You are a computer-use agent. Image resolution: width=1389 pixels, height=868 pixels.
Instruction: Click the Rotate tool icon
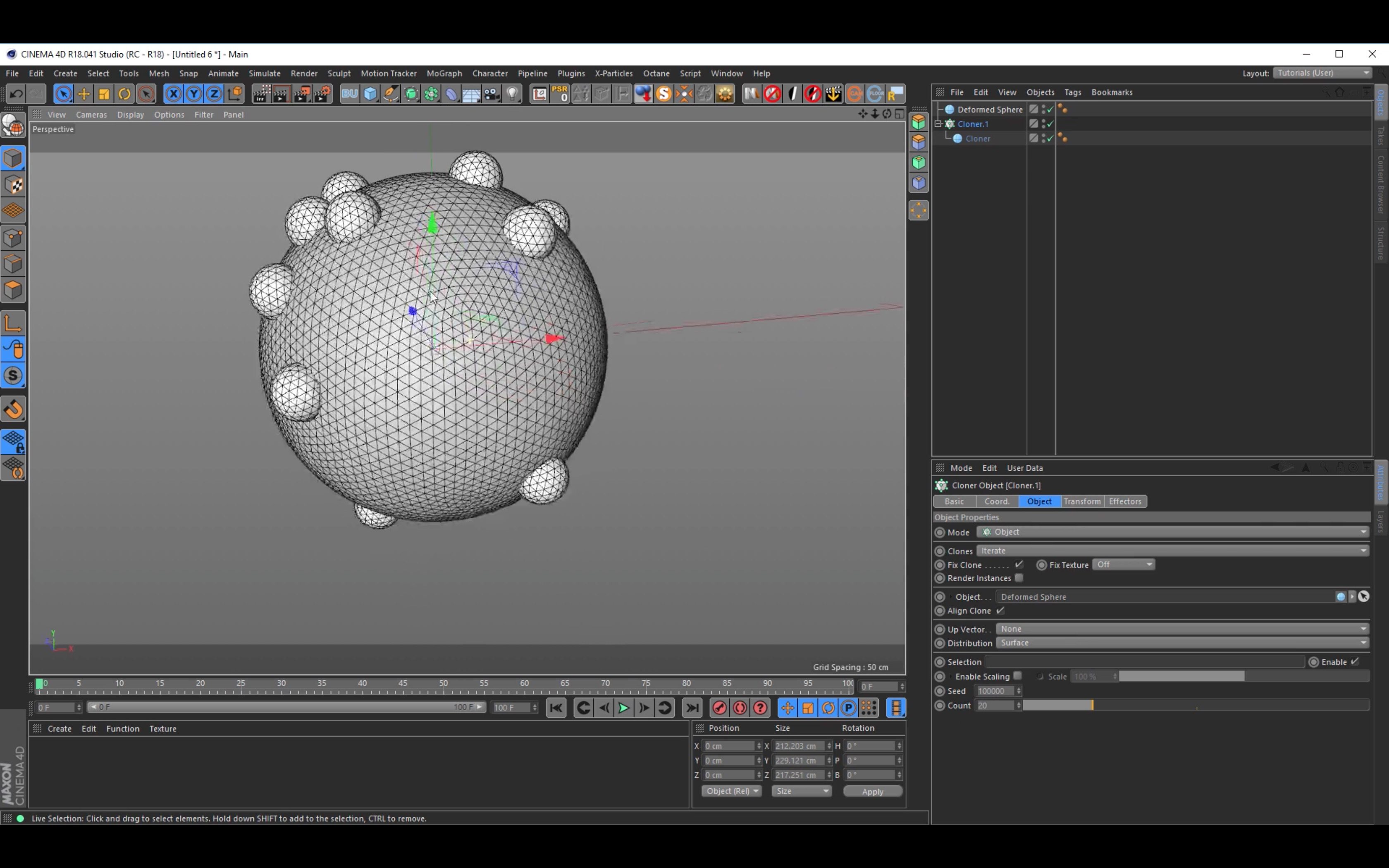pos(123,93)
